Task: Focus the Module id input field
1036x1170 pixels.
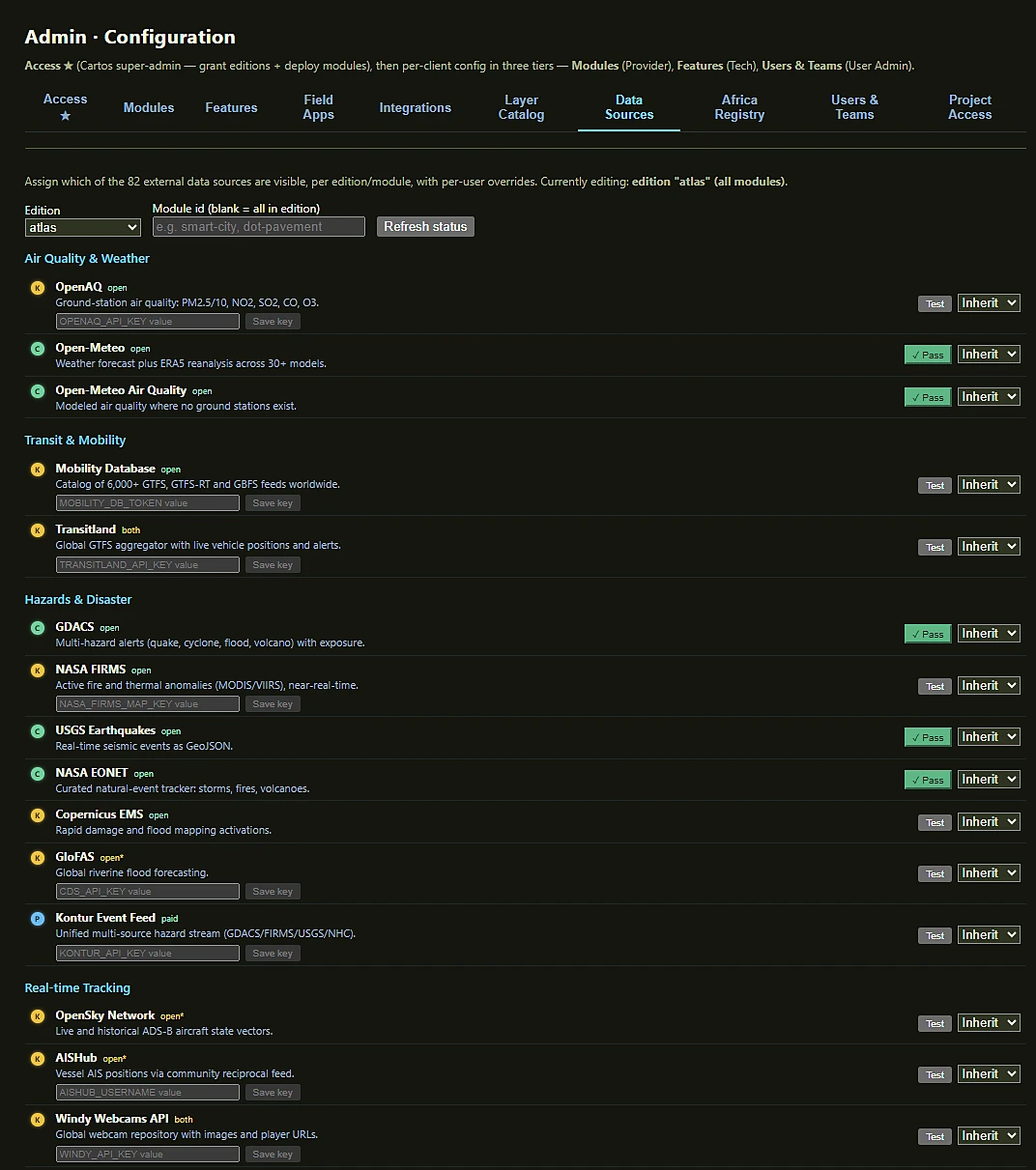Action: click(x=259, y=227)
